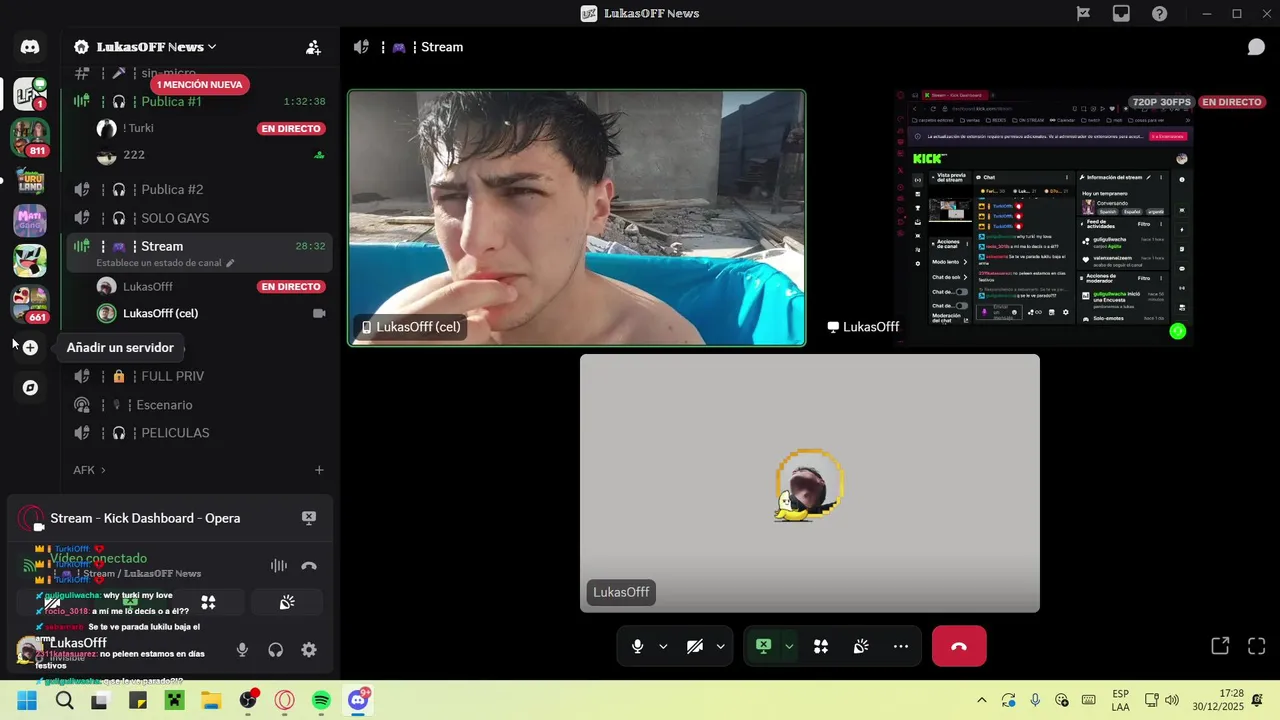Open the screen share options arrow
Image resolution: width=1280 pixels, height=720 pixels.
(x=789, y=646)
